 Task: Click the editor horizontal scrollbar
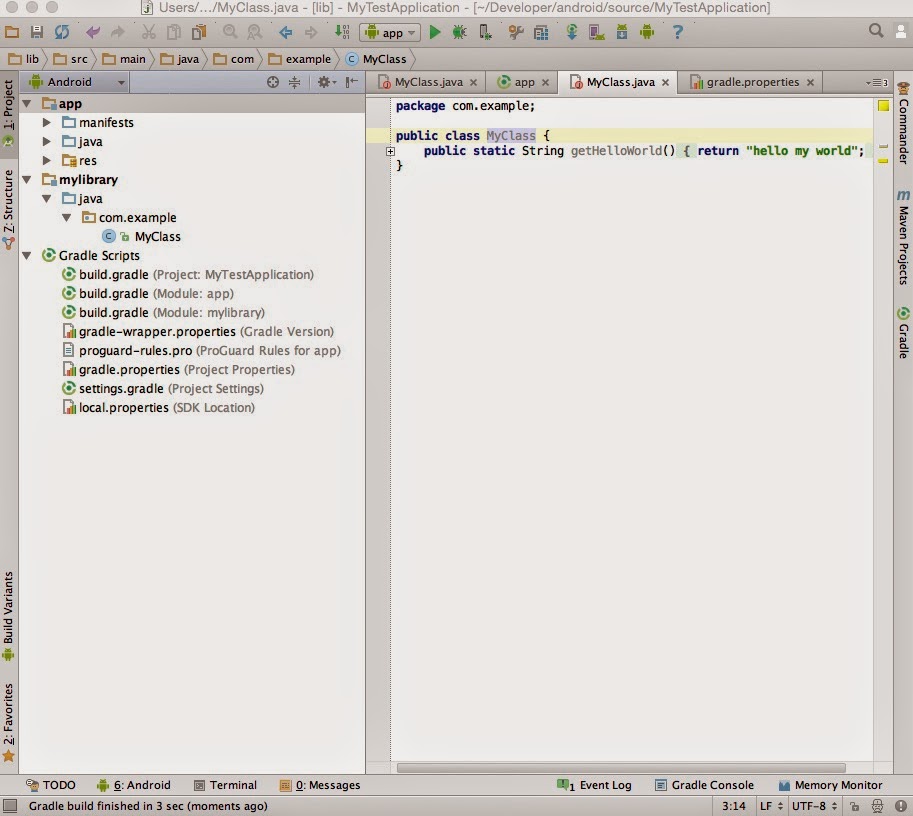(621, 768)
